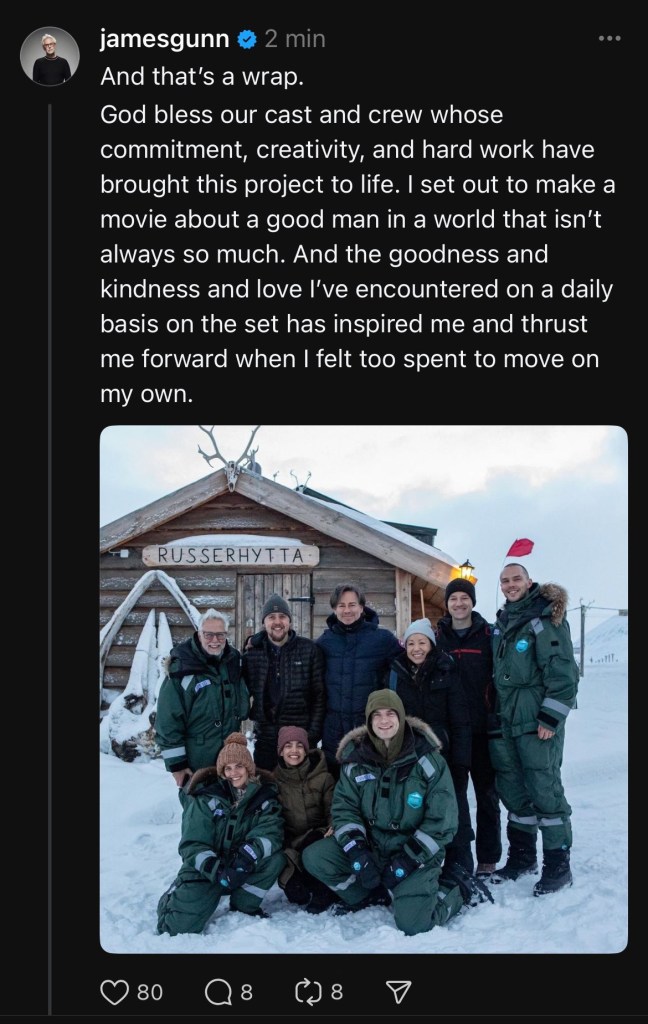Repost using the circular arrows icon
The image size is (648, 1024).
coord(307,991)
